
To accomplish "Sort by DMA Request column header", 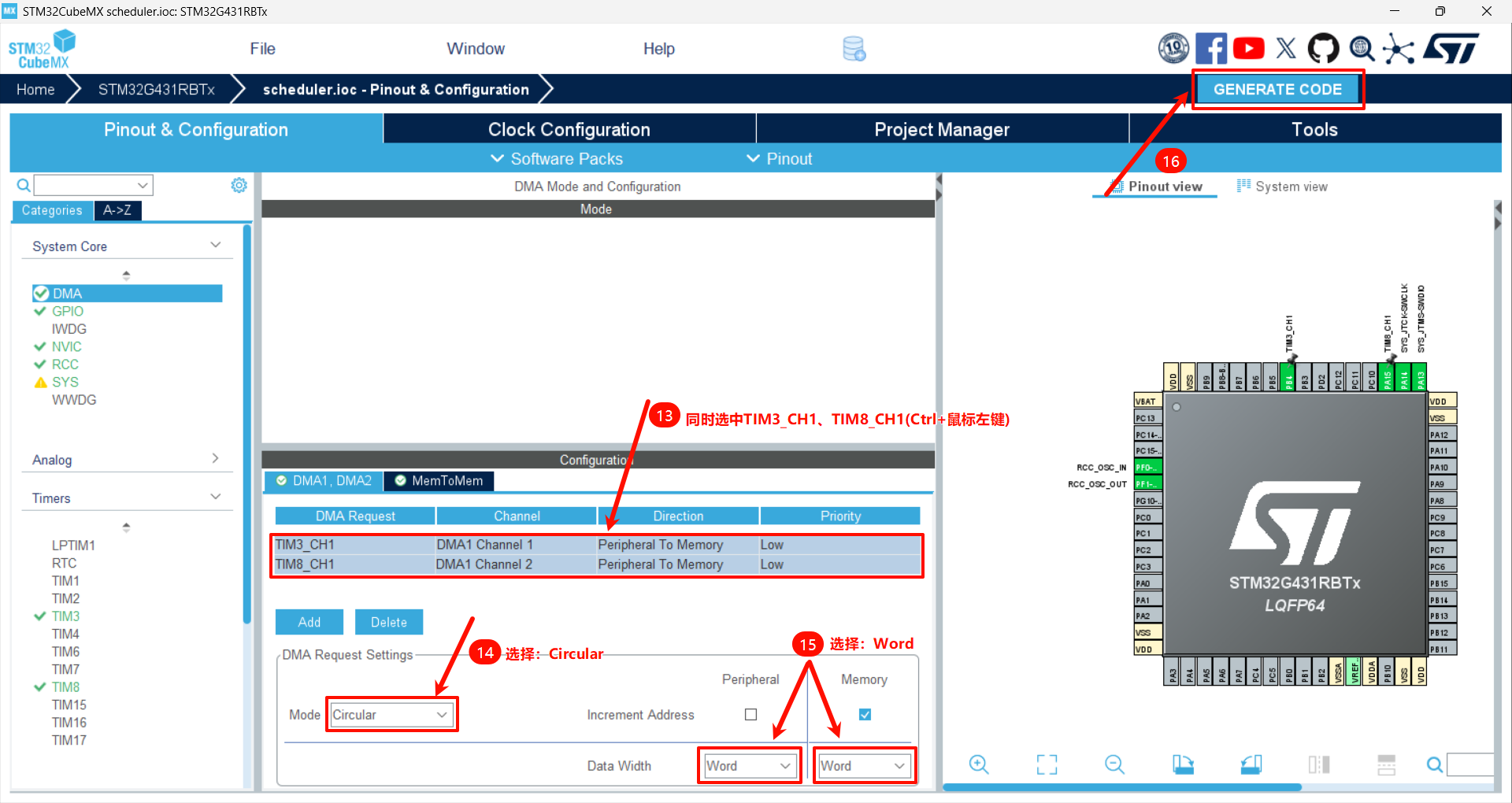I will click(x=355, y=516).
